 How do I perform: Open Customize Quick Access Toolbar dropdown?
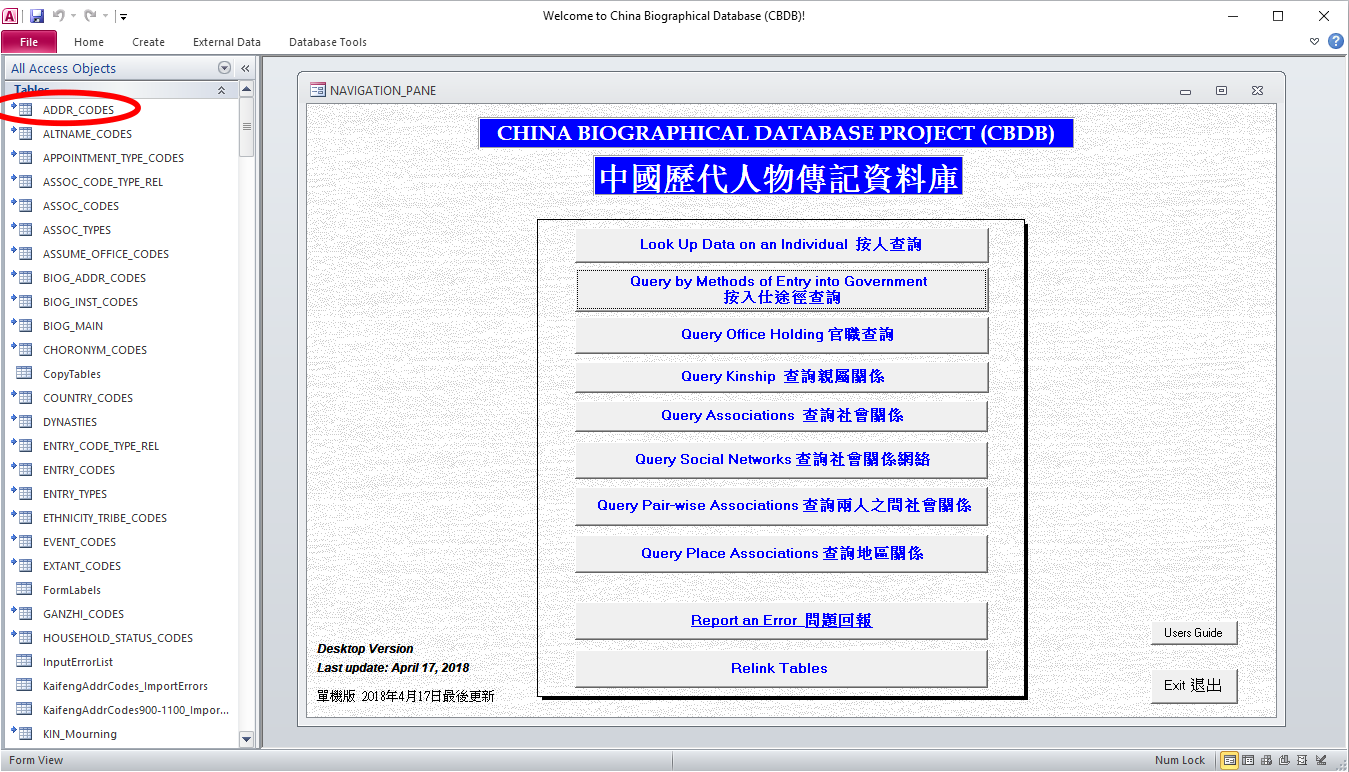point(123,16)
